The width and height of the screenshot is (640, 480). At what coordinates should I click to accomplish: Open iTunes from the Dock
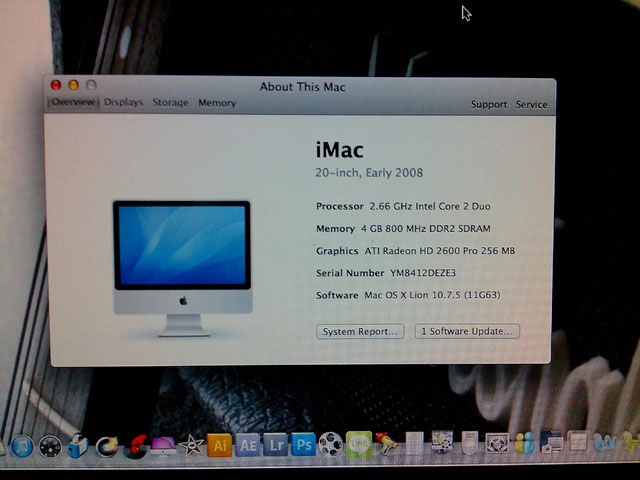22,447
